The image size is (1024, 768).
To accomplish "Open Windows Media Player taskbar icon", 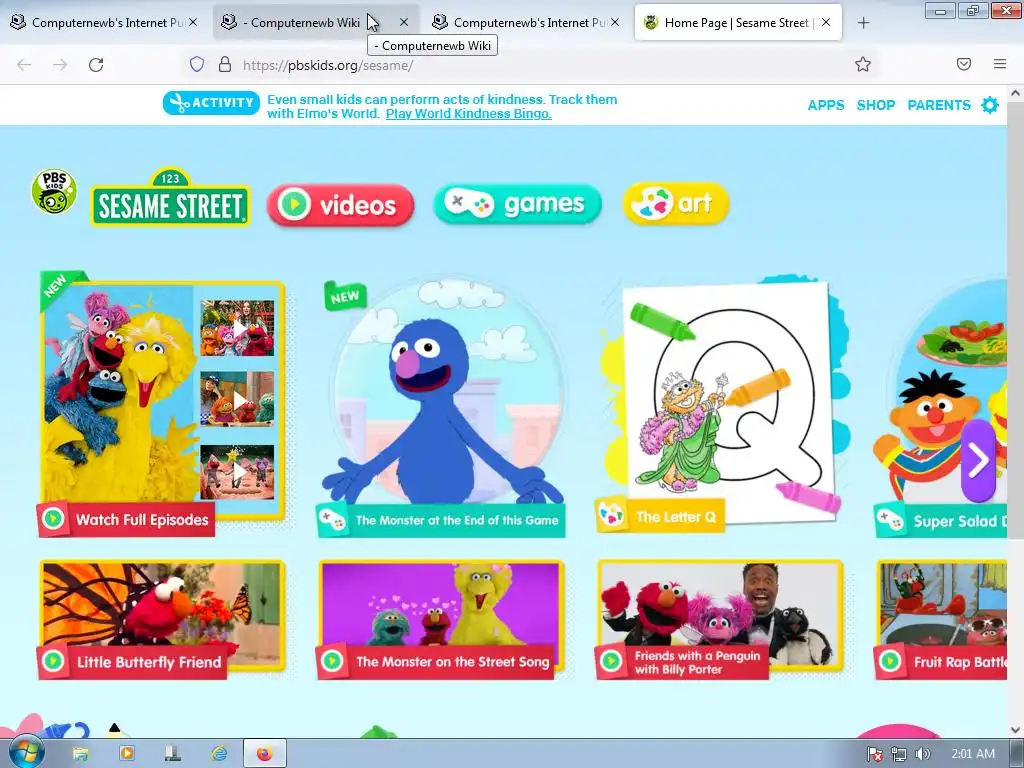I will [x=127, y=754].
